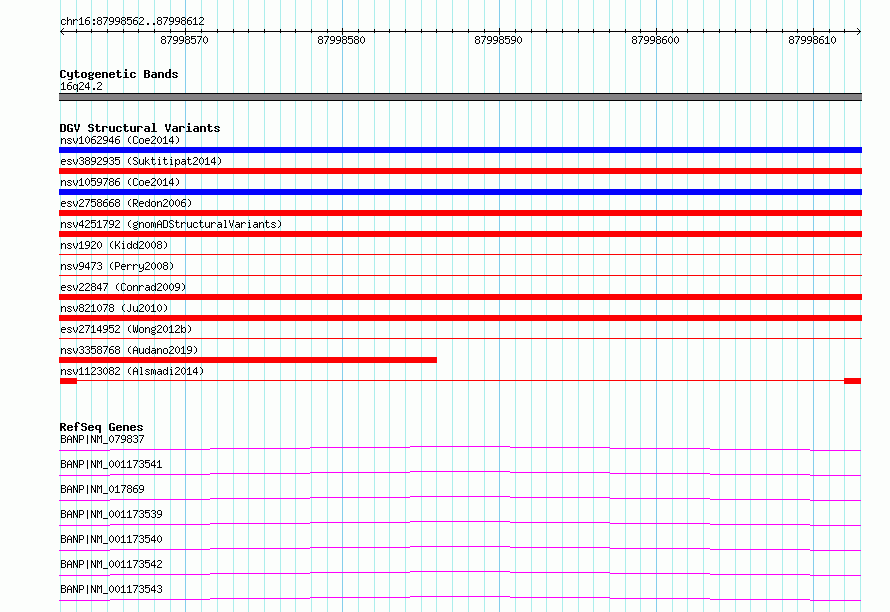Click the blue bar under nsv1059786
Screen dimensions: 890x612
[460, 192]
